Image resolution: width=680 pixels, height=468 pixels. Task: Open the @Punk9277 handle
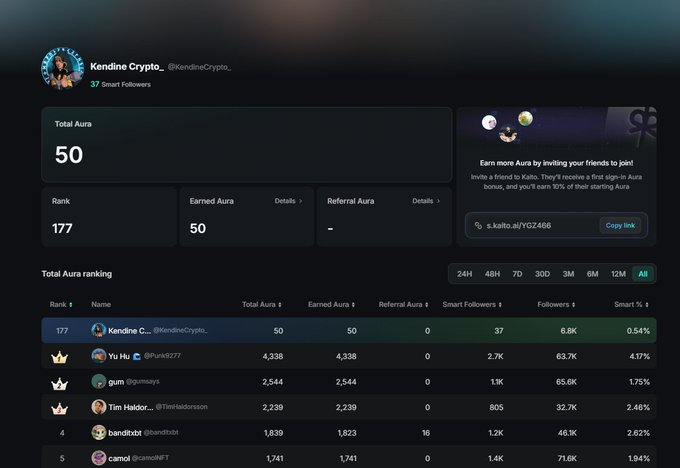(x=162, y=356)
